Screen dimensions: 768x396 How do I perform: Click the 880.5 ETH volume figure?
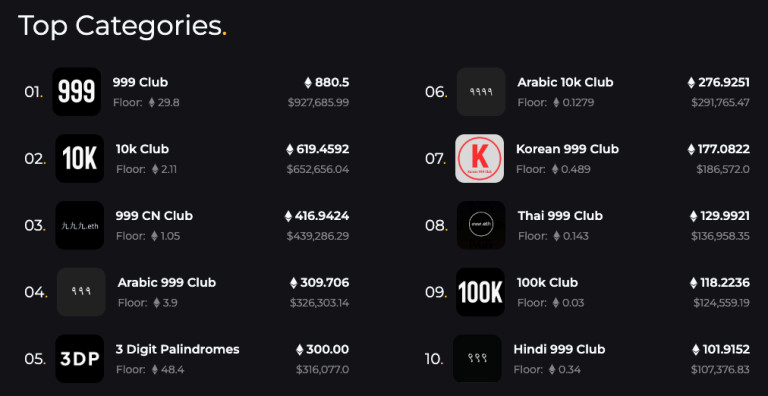327,82
